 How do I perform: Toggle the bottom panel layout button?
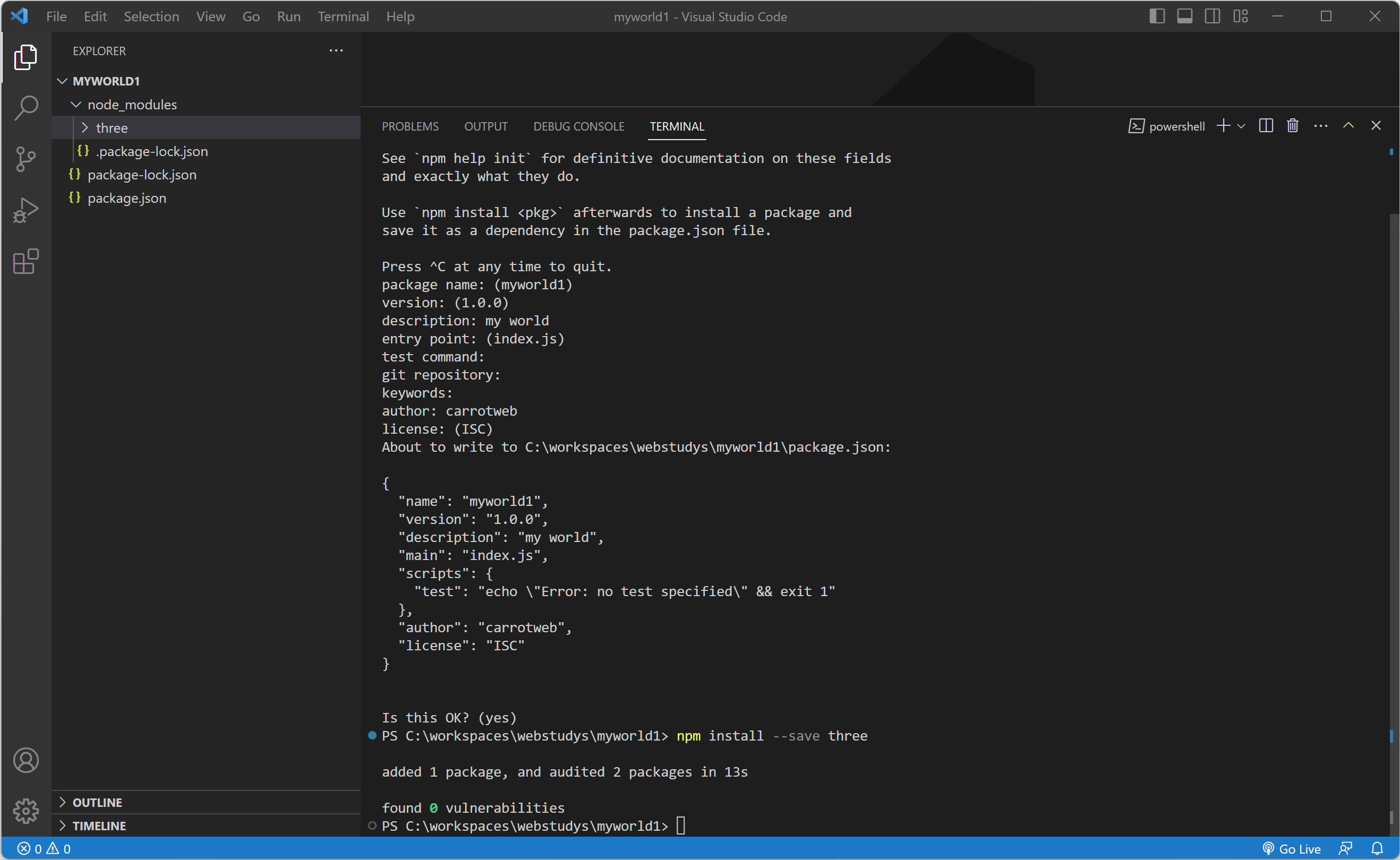1184,16
